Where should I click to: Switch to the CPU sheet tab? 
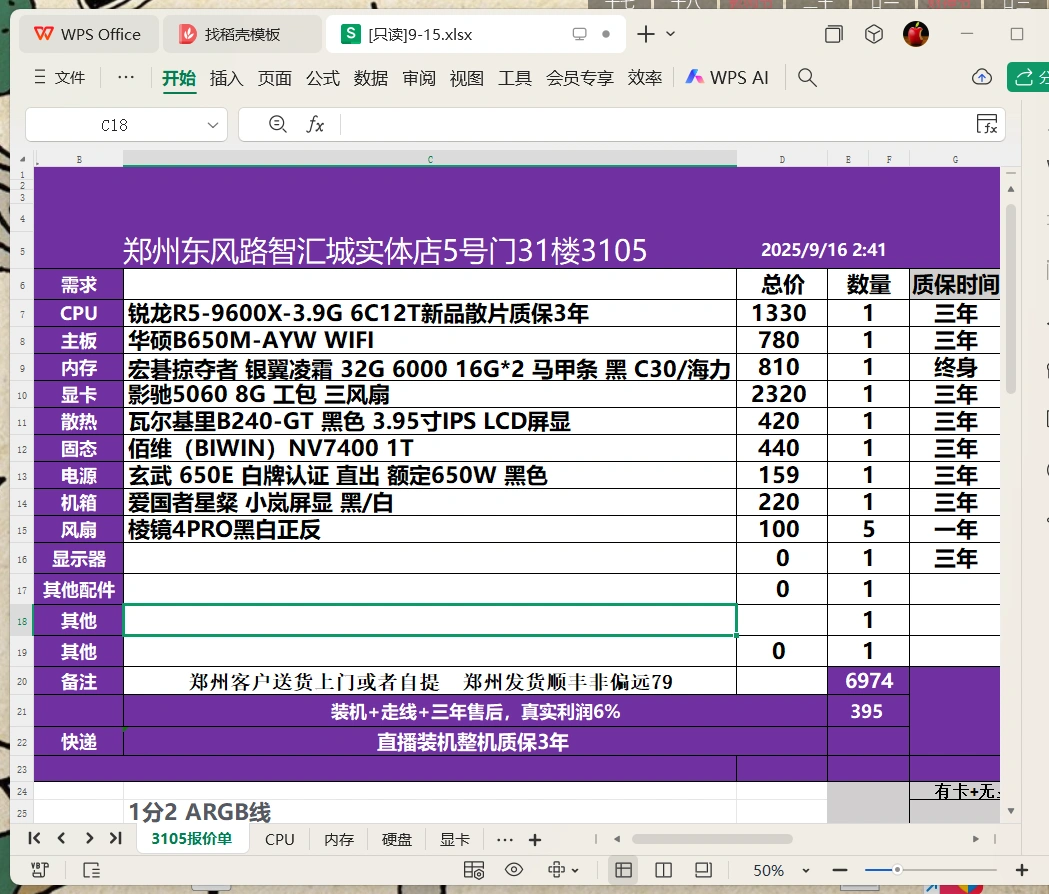click(280, 839)
